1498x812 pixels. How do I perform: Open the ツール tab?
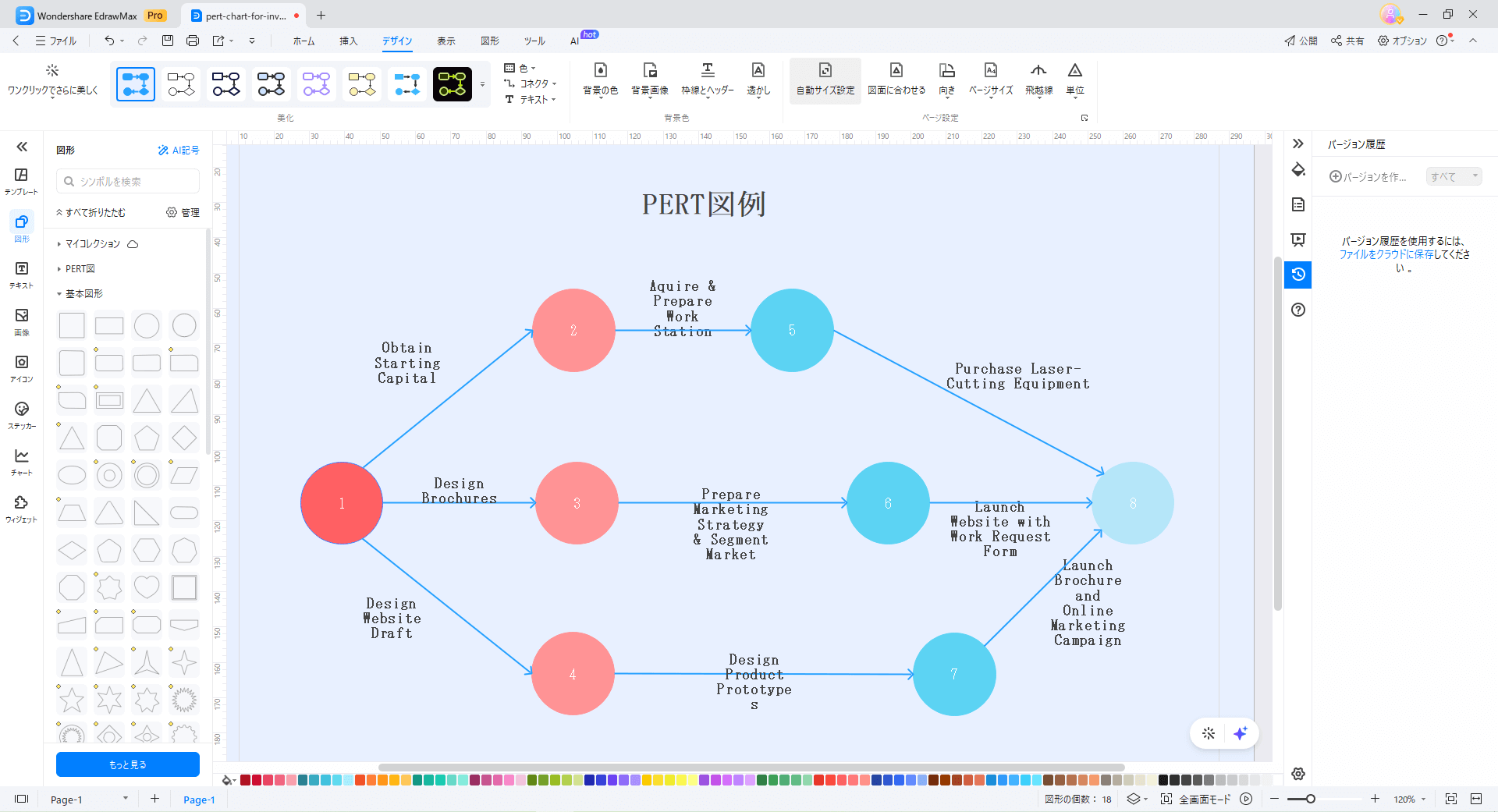(534, 41)
